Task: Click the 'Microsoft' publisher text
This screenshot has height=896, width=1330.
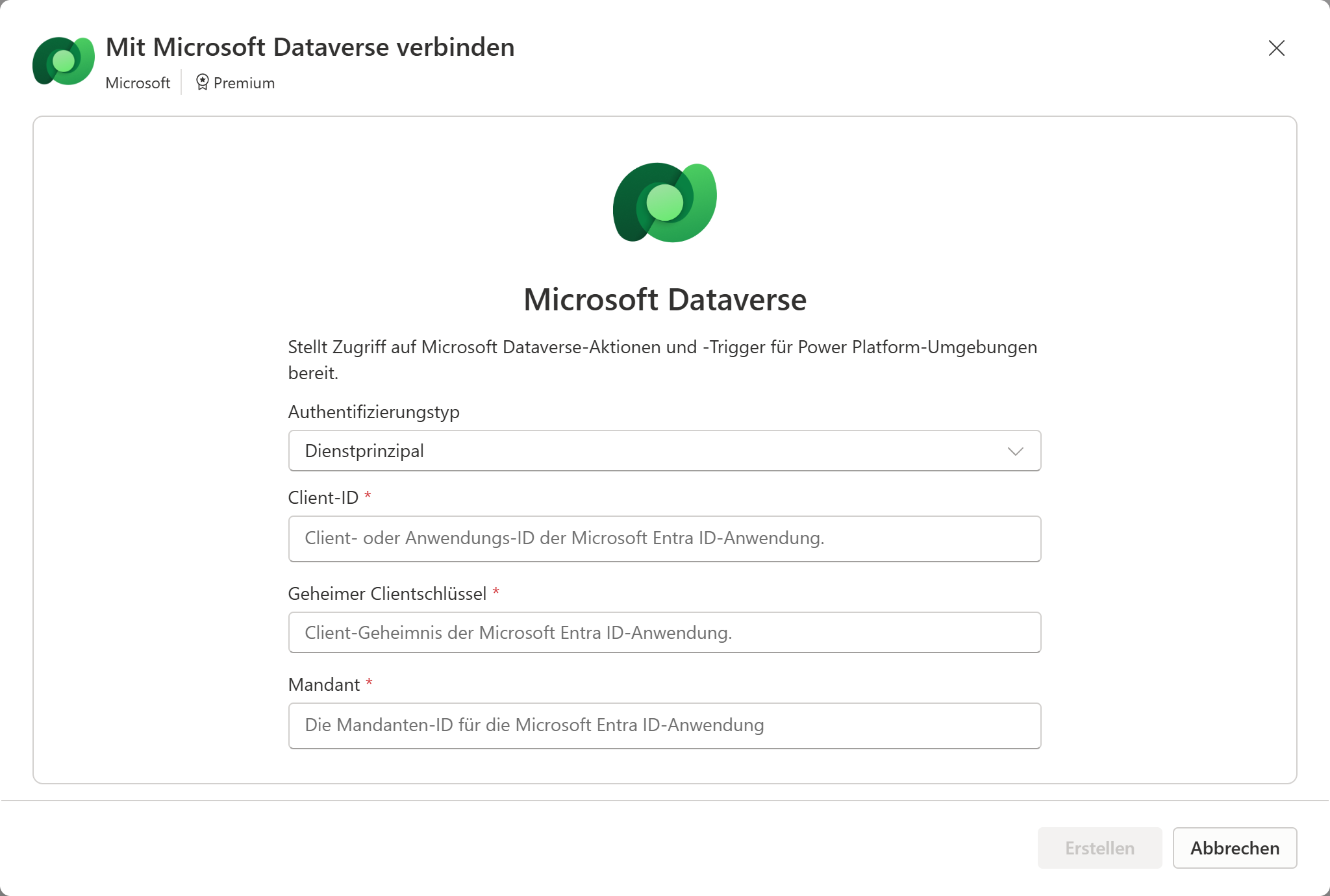Action: 138,83
